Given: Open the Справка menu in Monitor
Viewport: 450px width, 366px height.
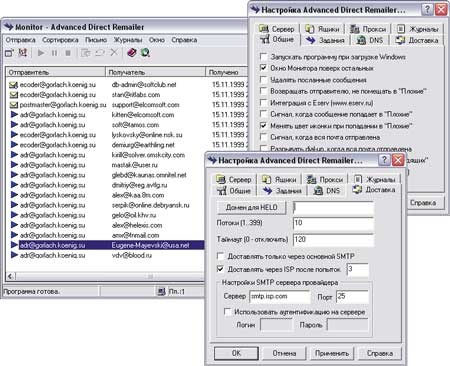Looking at the screenshot, I should 184,40.
